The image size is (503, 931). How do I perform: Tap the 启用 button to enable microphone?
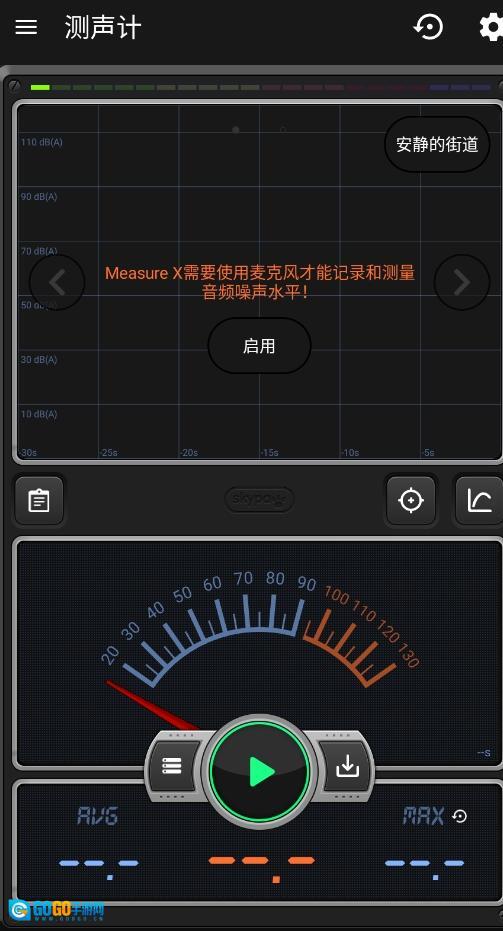259,346
